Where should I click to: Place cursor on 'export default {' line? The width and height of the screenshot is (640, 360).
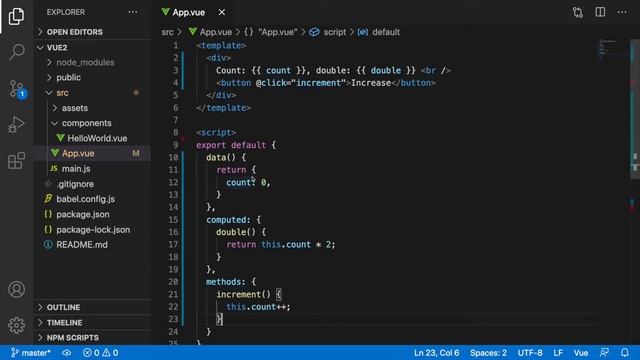(x=236, y=145)
